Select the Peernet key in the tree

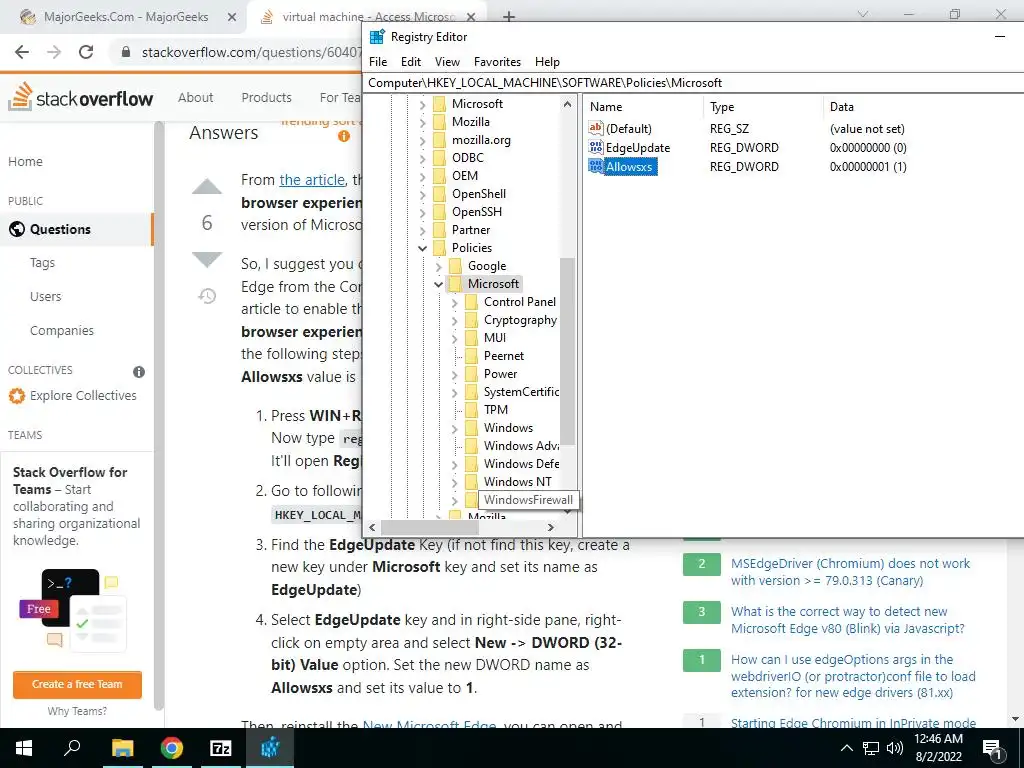504,356
